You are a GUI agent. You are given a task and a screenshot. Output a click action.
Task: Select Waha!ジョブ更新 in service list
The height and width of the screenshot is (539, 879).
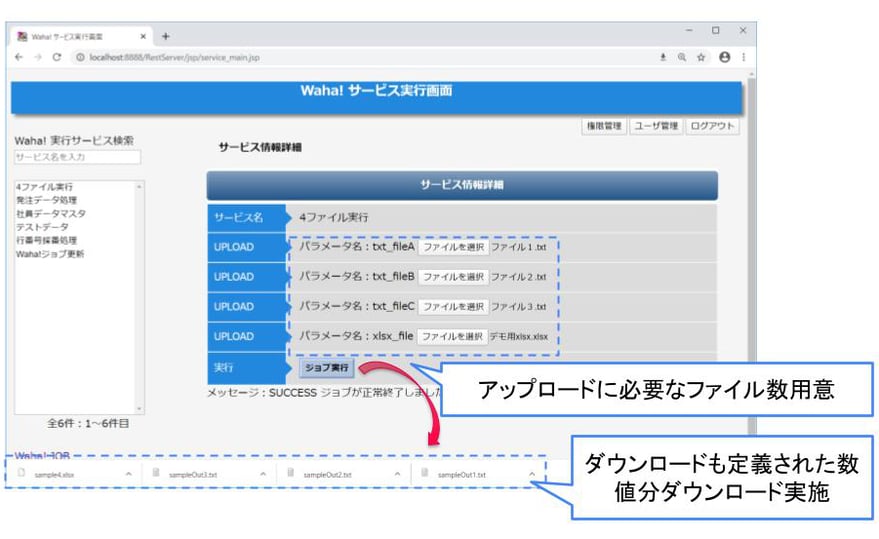(x=50, y=254)
